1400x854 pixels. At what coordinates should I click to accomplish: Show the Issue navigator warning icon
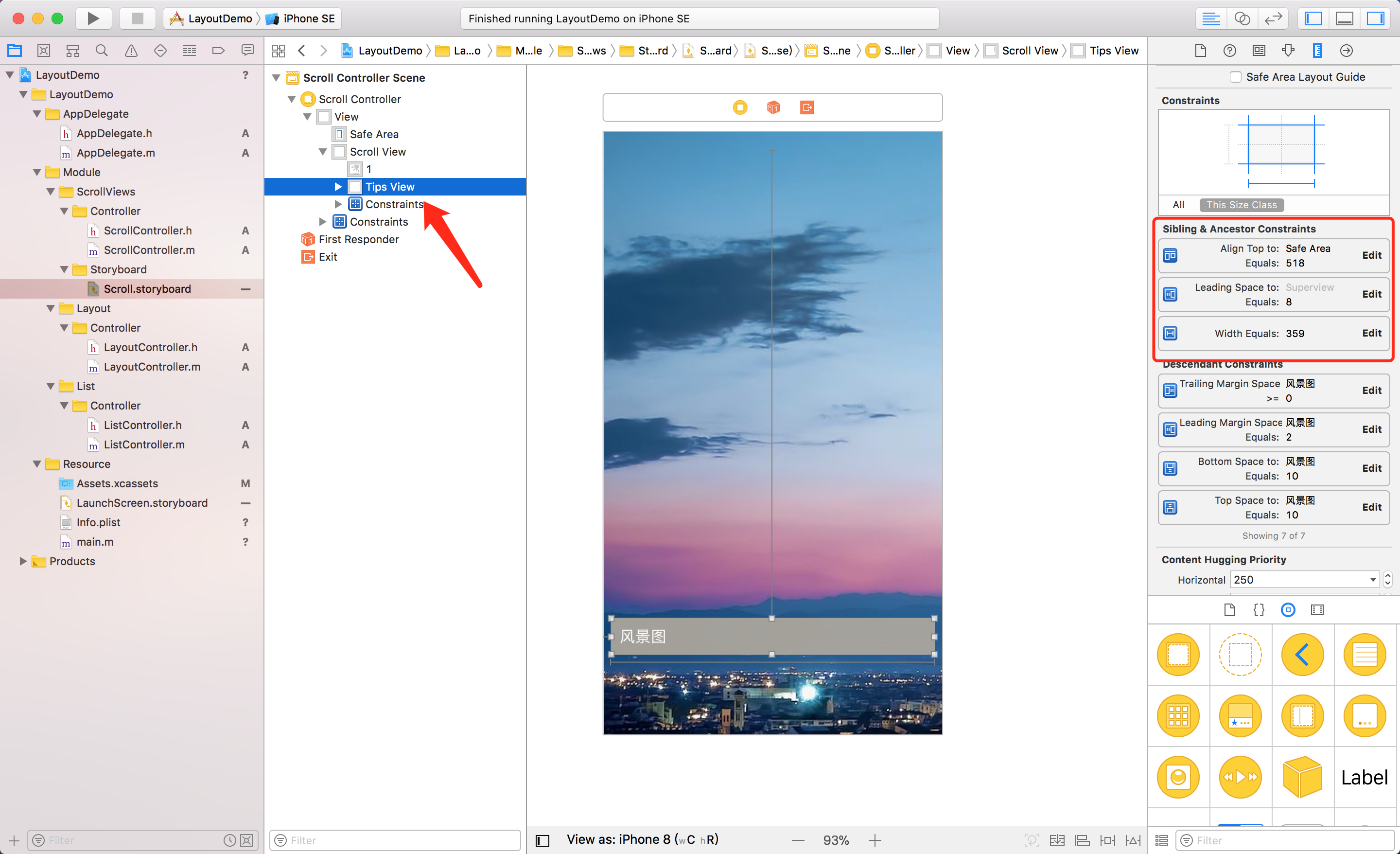coord(131,51)
